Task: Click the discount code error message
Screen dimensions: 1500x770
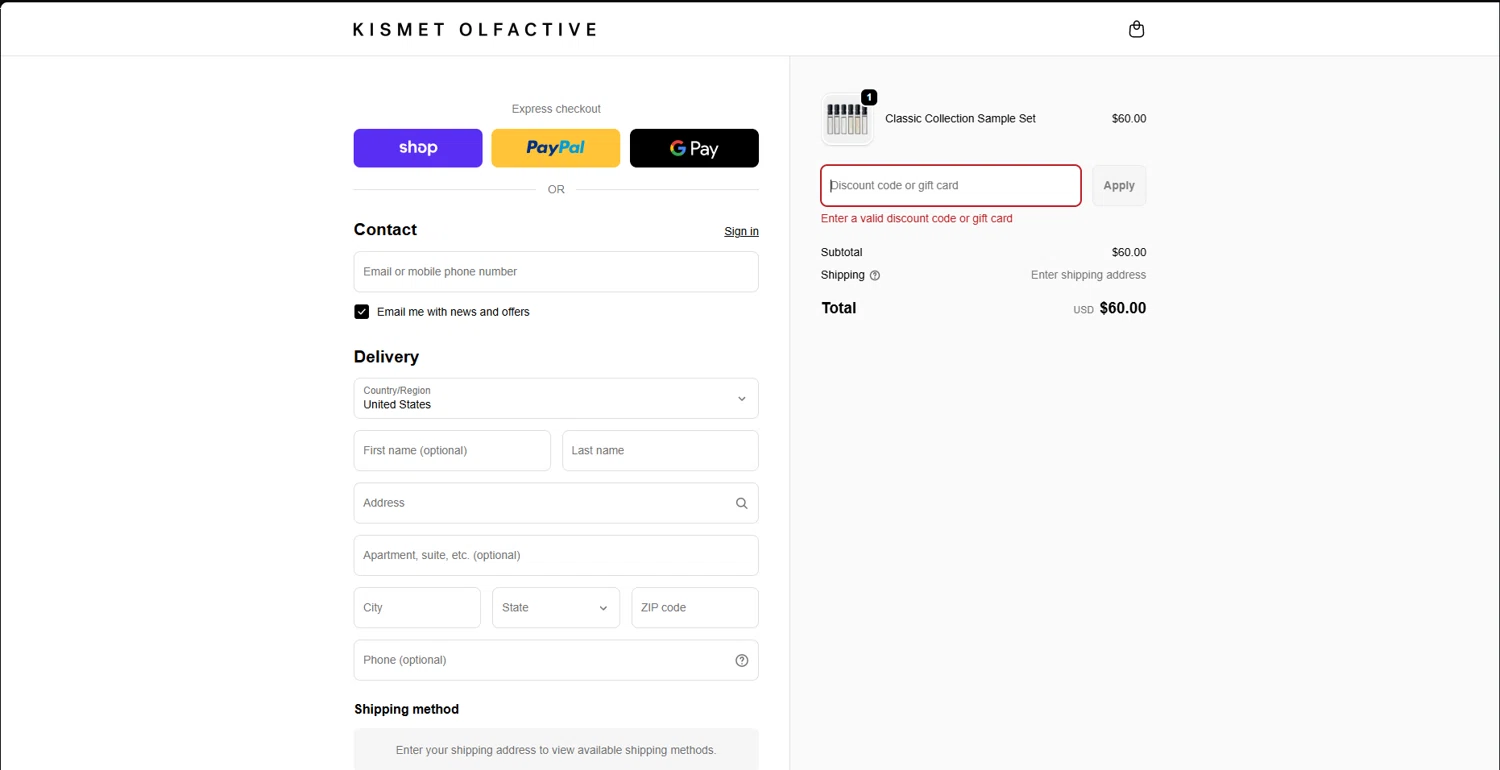Action: (x=917, y=218)
